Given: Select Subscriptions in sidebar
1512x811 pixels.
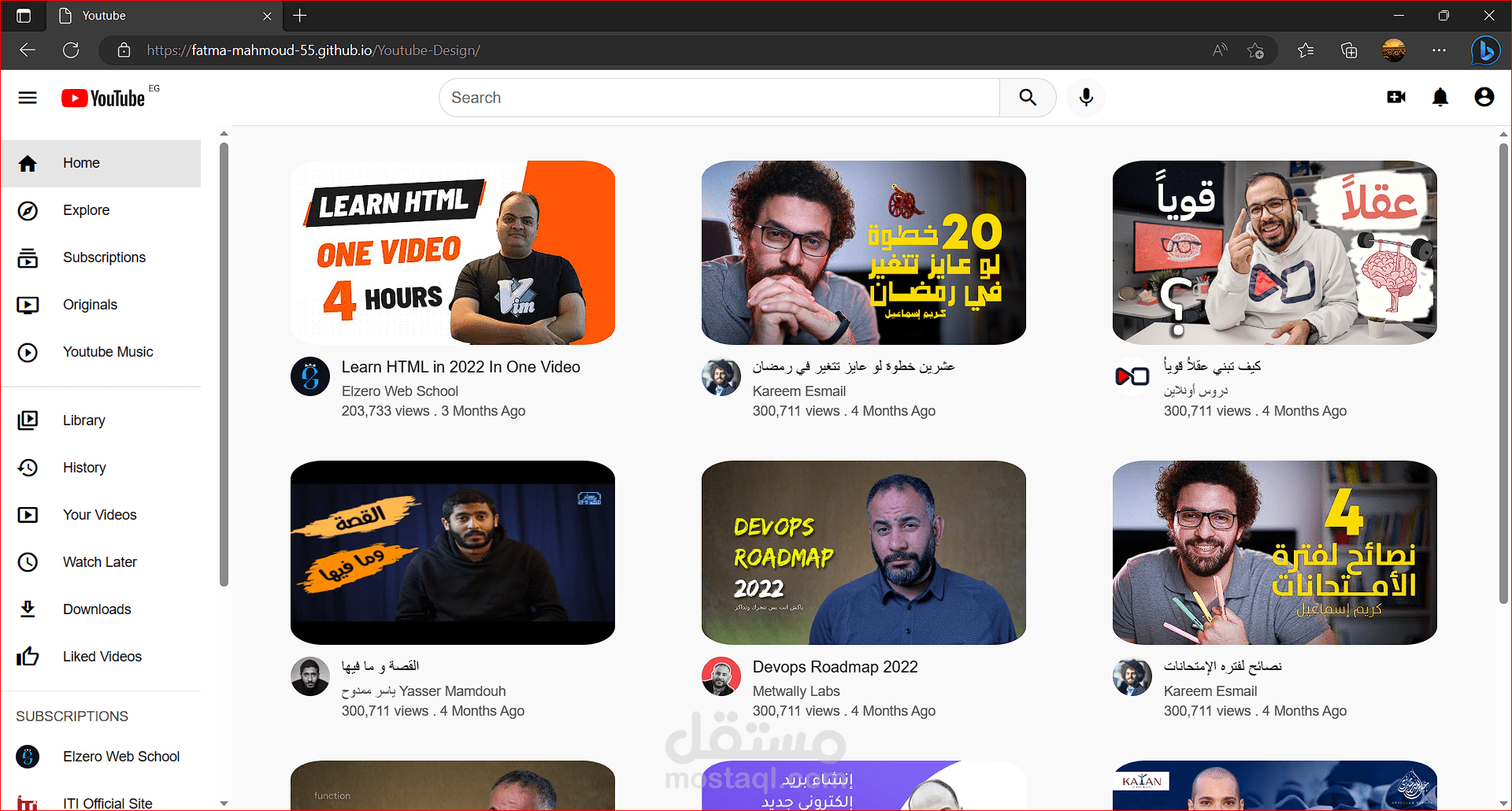Looking at the screenshot, I should coord(101,257).
